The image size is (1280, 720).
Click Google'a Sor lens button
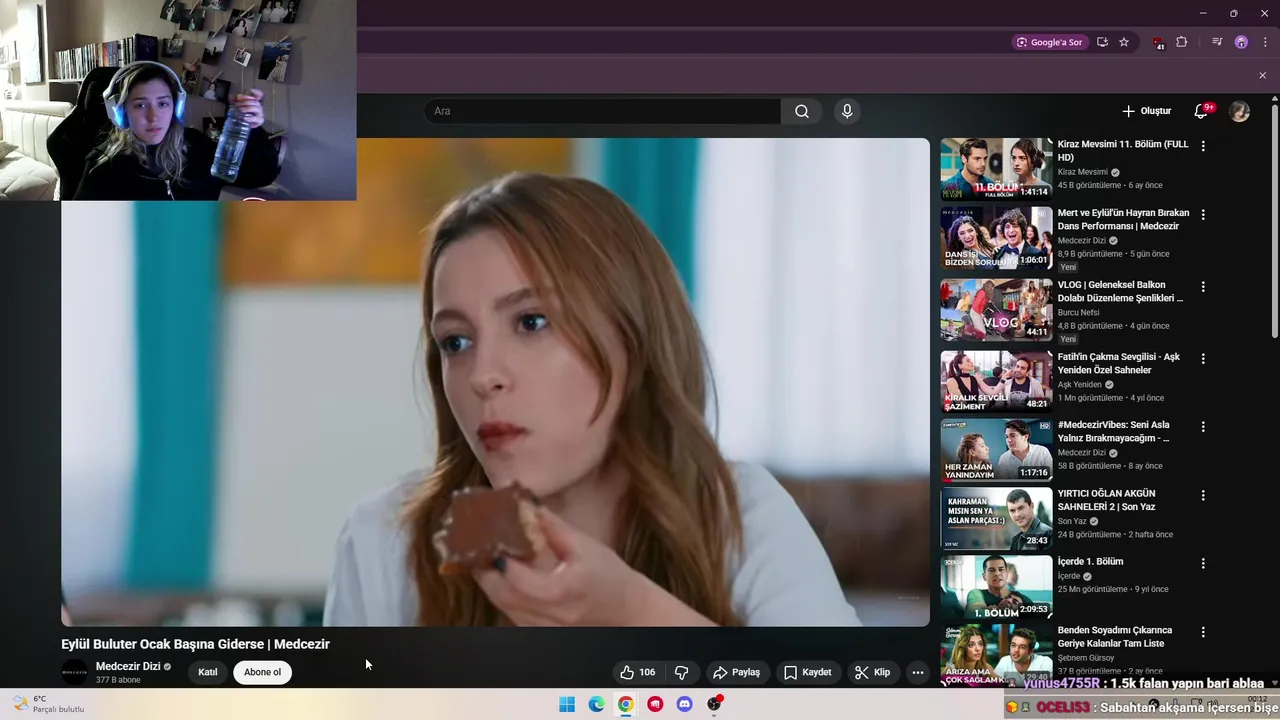(x=1049, y=42)
